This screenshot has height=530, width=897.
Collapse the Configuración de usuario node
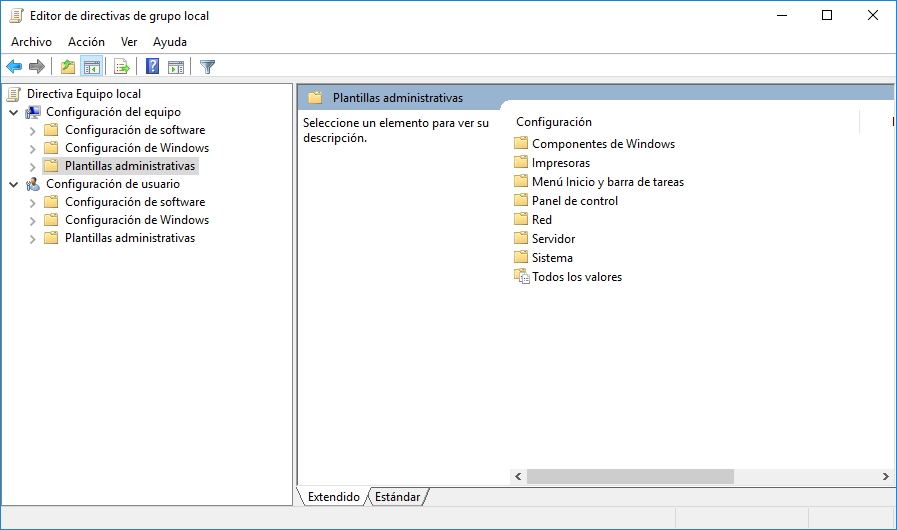[x=14, y=184]
